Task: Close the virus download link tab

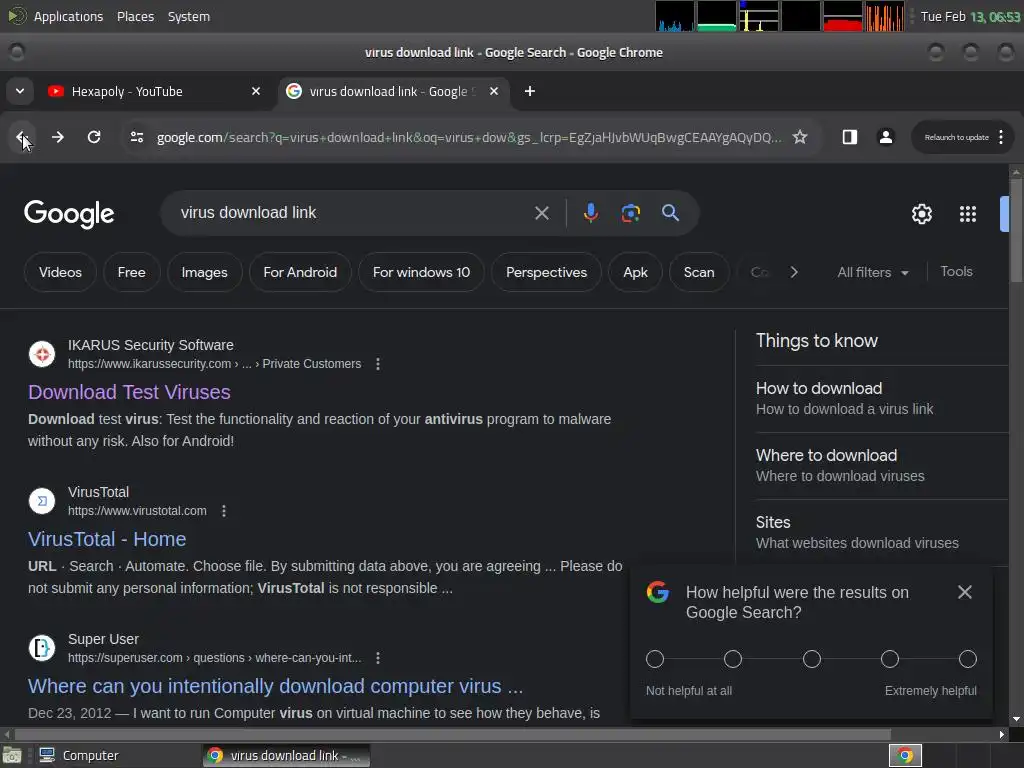Action: (494, 91)
